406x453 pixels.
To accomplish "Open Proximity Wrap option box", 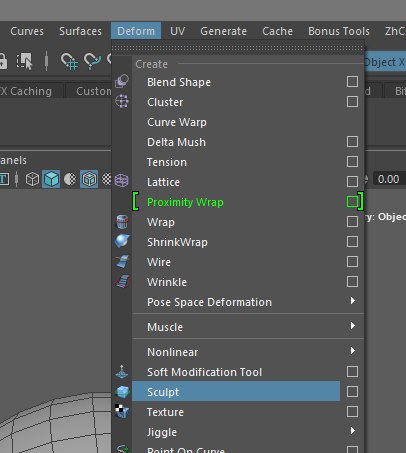I will point(352,202).
